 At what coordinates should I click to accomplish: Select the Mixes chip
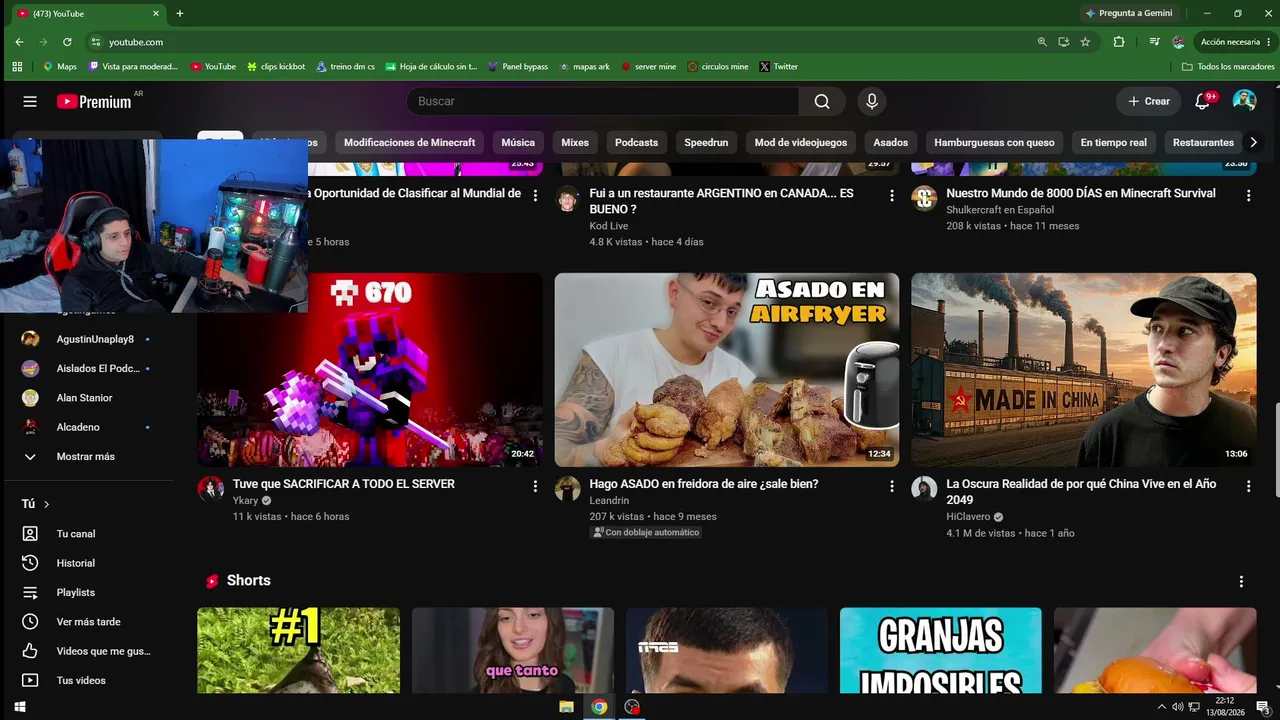(x=575, y=143)
